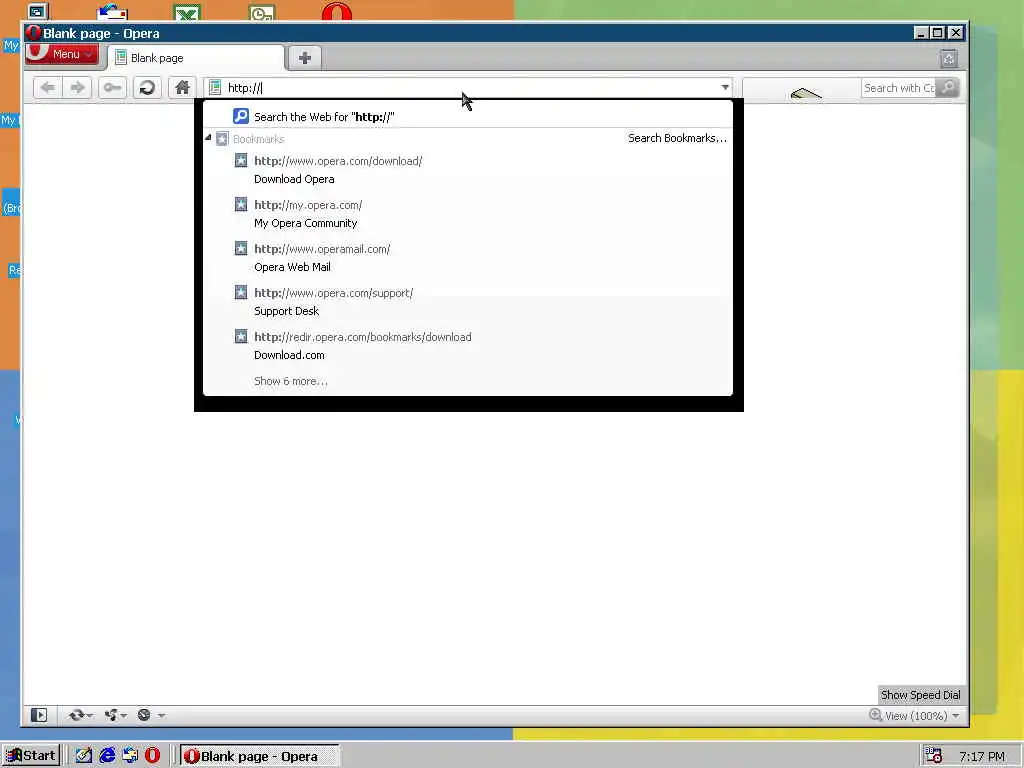
Task: Launch Opera from quick launch bar
Action: click(153, 756)
